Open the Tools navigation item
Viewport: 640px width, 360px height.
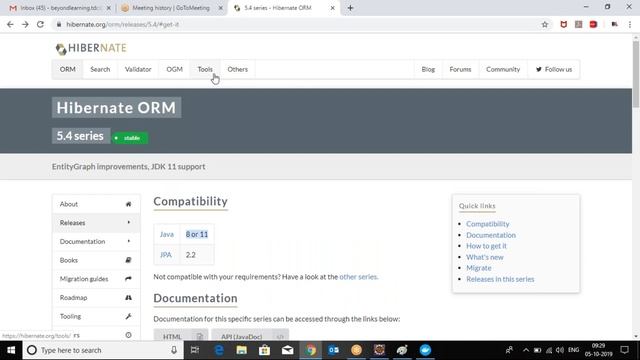205,69
